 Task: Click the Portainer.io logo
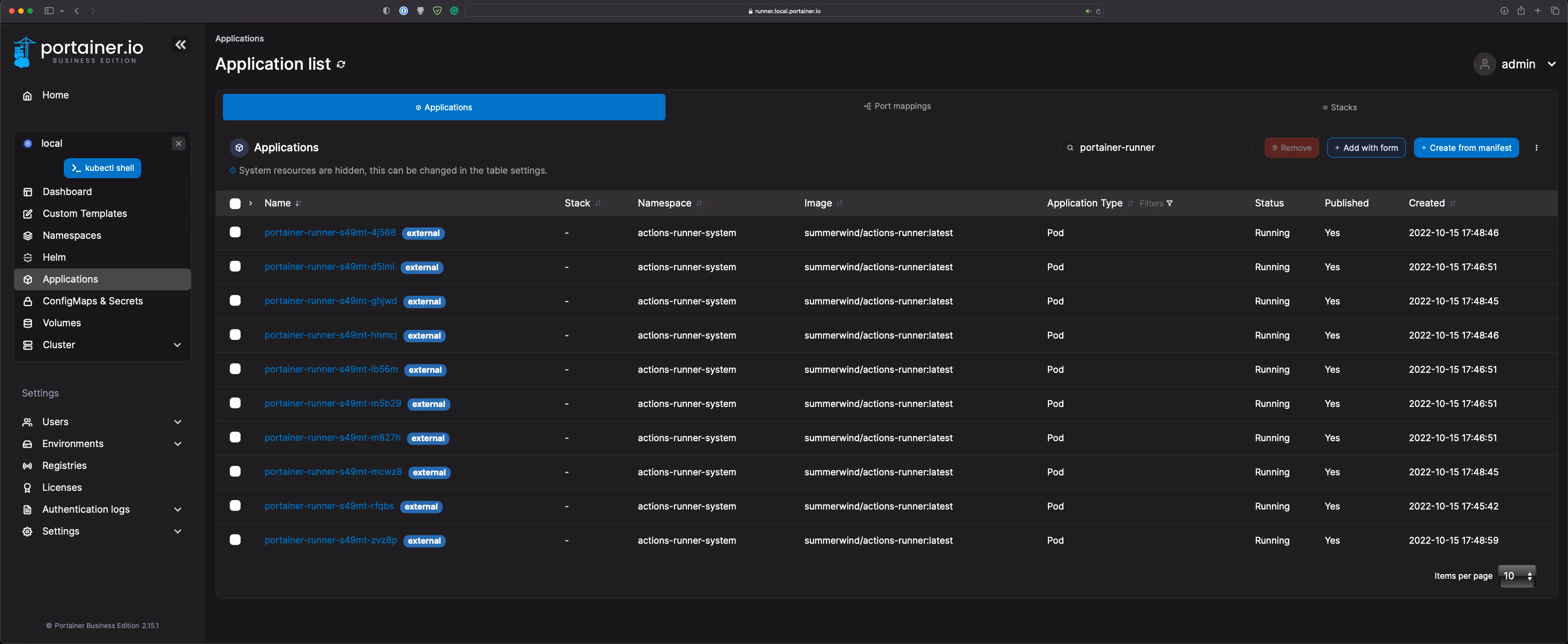(x=78, y=52)
